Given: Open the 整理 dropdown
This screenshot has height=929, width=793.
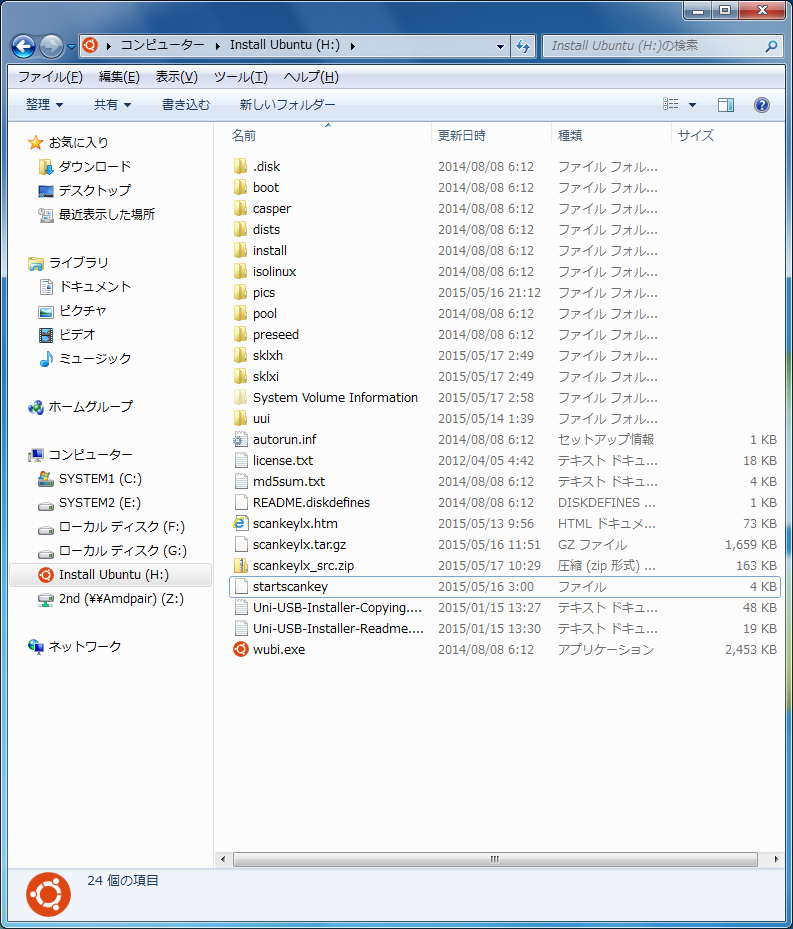Looking at the screenshot, I should (x=44, y=105).
